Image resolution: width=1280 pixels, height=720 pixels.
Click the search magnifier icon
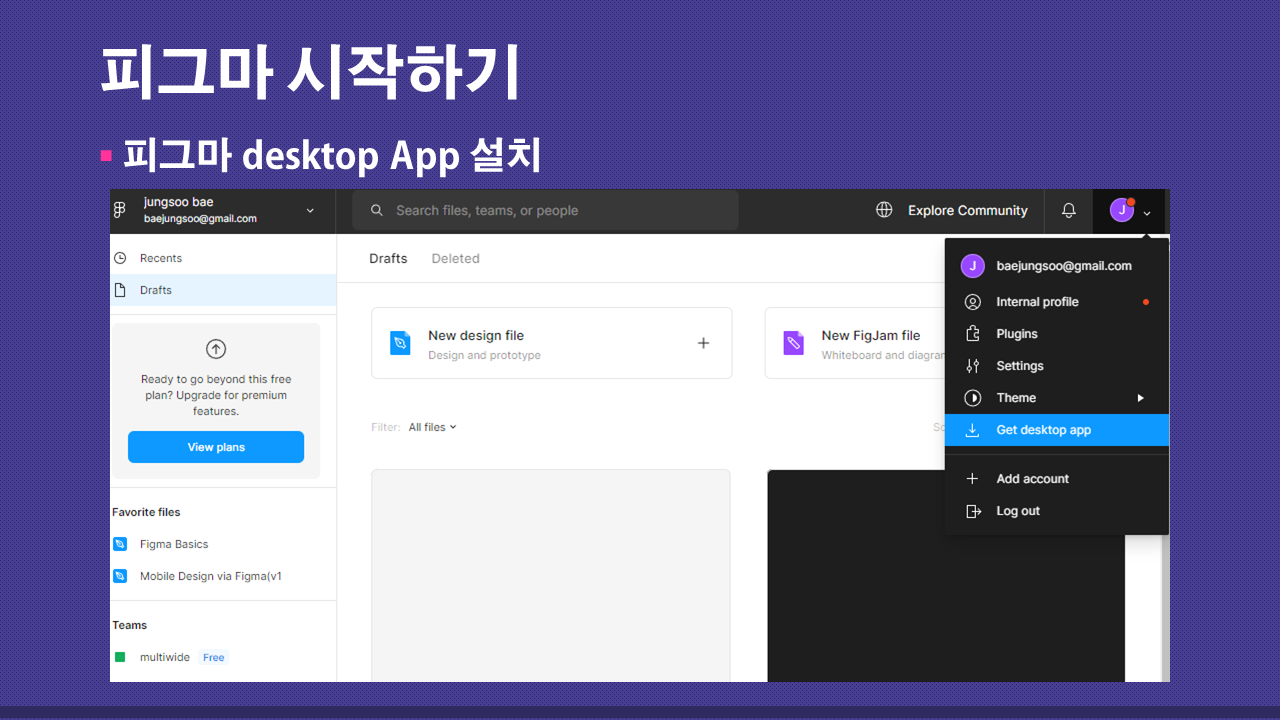pyautogui.click(x=377, y=210)
